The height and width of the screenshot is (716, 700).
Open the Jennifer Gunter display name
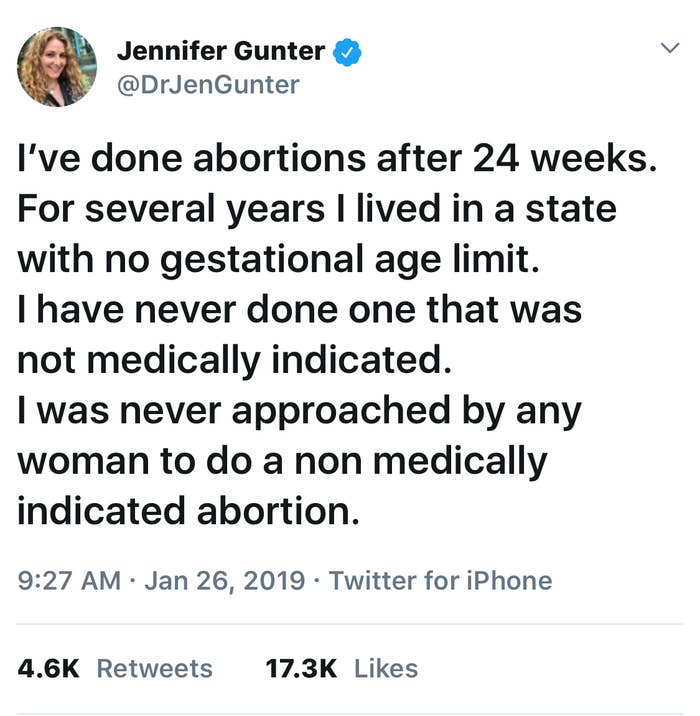tap(221, 51)
